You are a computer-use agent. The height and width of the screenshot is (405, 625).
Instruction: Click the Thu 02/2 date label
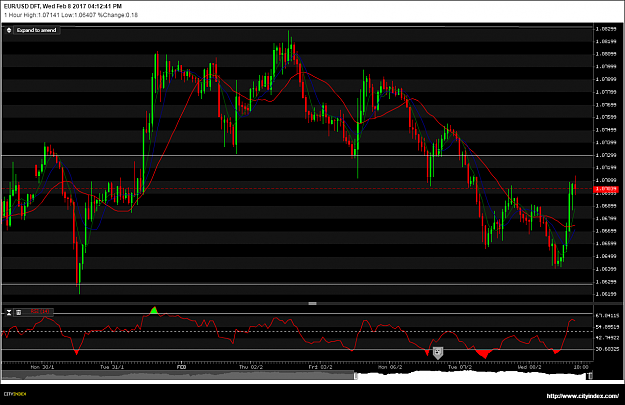pyautogui.click(x=251, y=367)
